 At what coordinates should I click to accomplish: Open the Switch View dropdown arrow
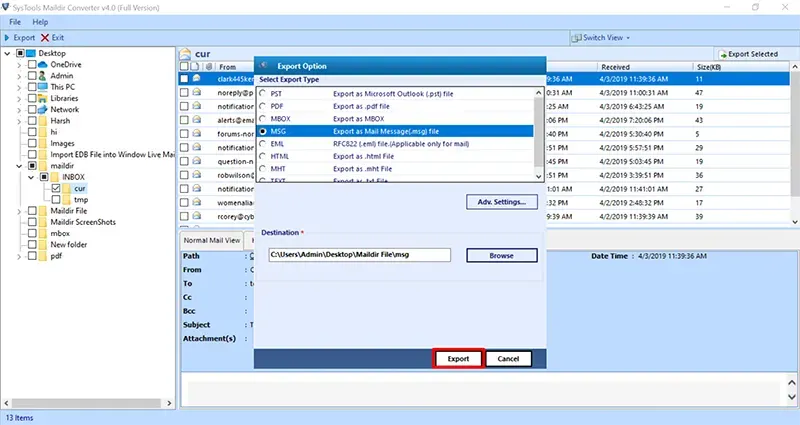coord(628,38)
